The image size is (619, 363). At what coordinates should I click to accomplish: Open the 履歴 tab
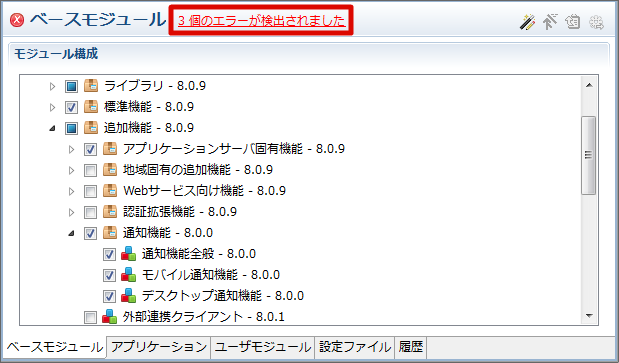coord(411,347)
